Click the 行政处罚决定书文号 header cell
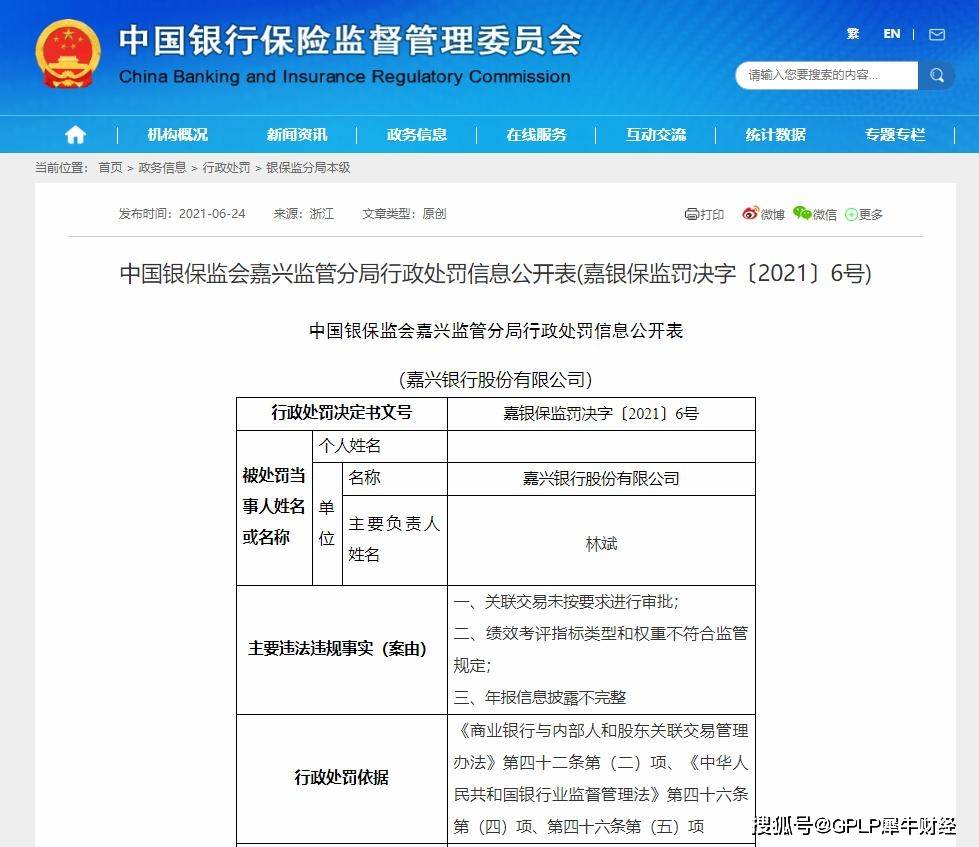979x847 pixels. 342,413
